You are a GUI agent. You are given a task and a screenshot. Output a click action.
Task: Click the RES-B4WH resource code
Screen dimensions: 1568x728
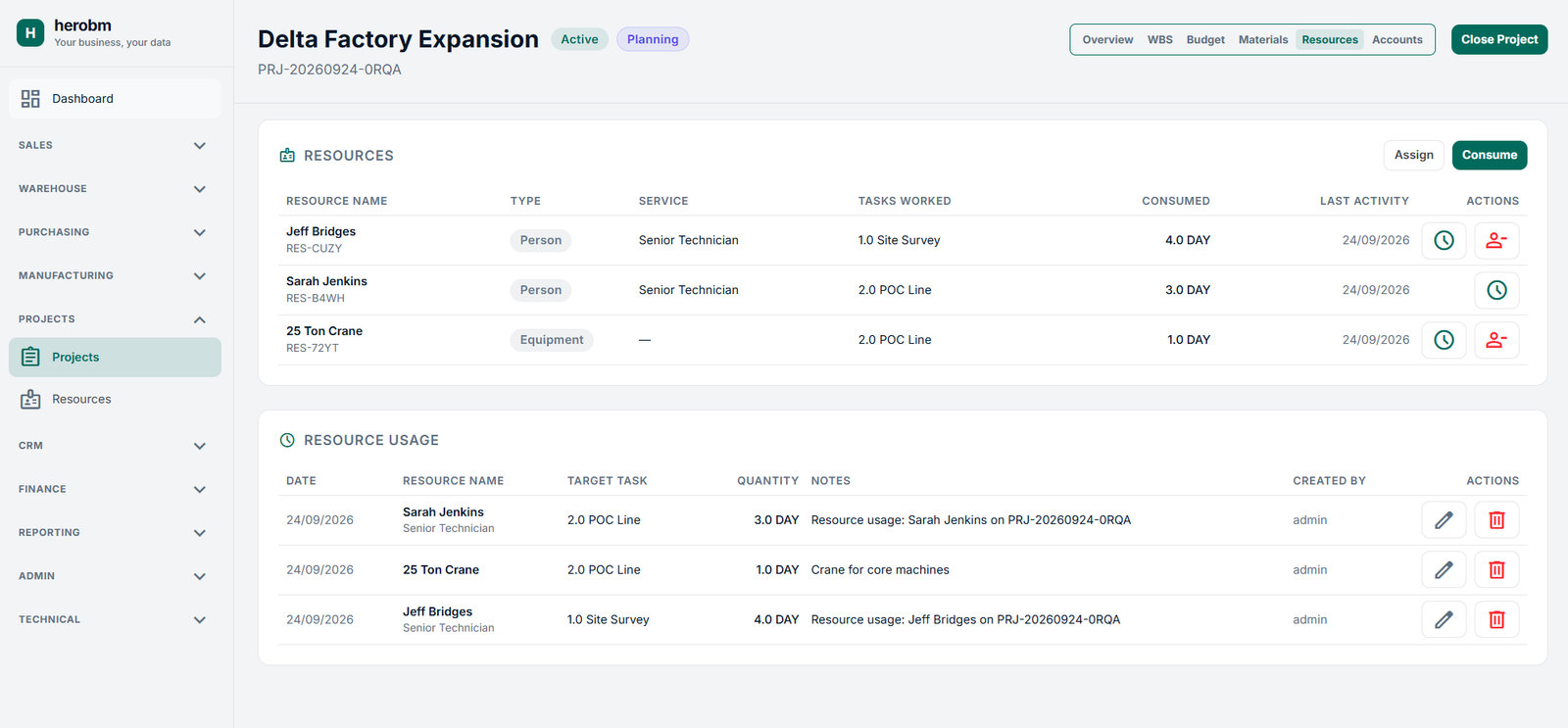pos(316,299)
